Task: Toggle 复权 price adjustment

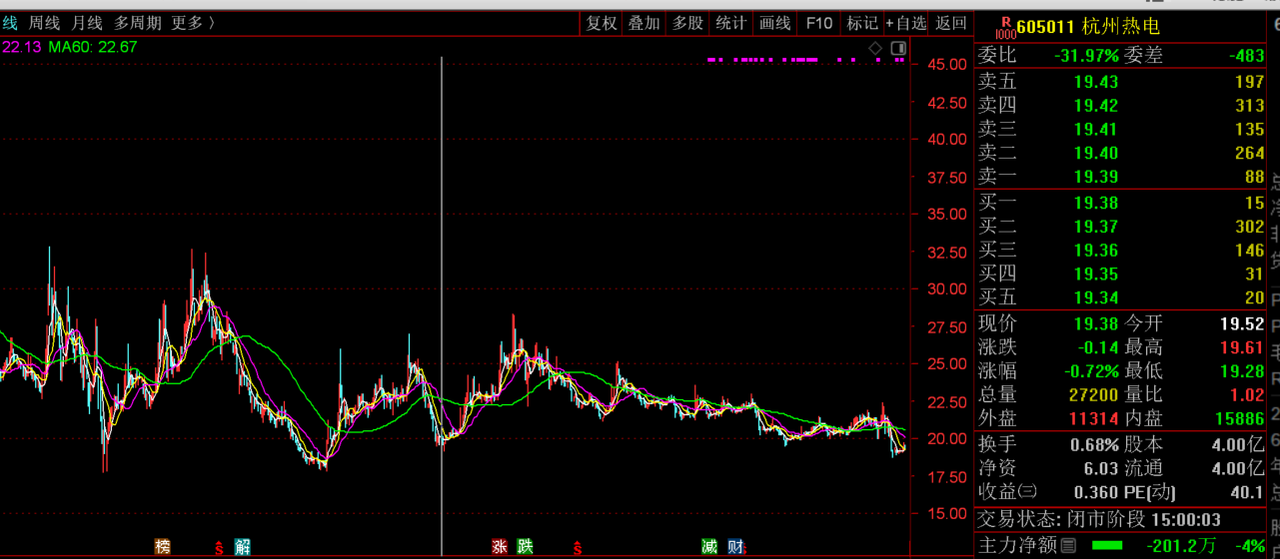Action: click(x=601, y=23)
